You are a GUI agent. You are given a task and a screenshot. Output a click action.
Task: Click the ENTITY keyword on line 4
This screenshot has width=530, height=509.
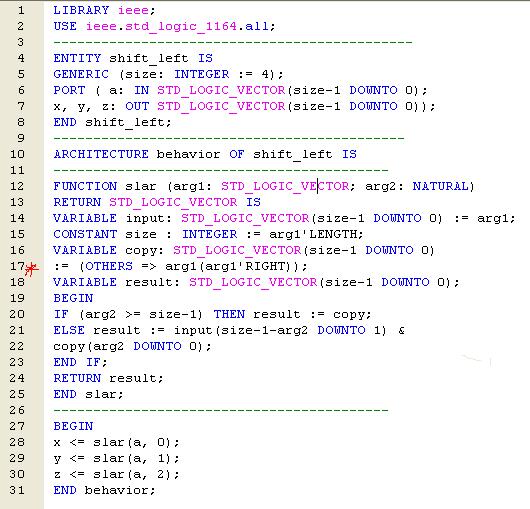pyautogui.click(x=77, y=58)
